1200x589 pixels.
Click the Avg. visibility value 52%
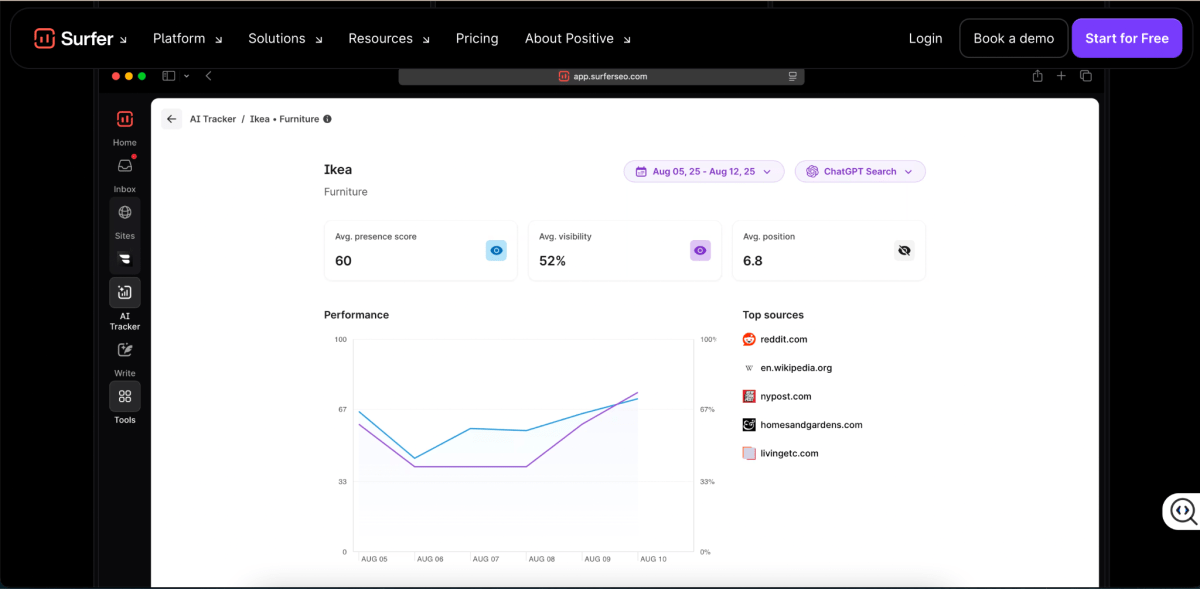click(x=552, y=261)
